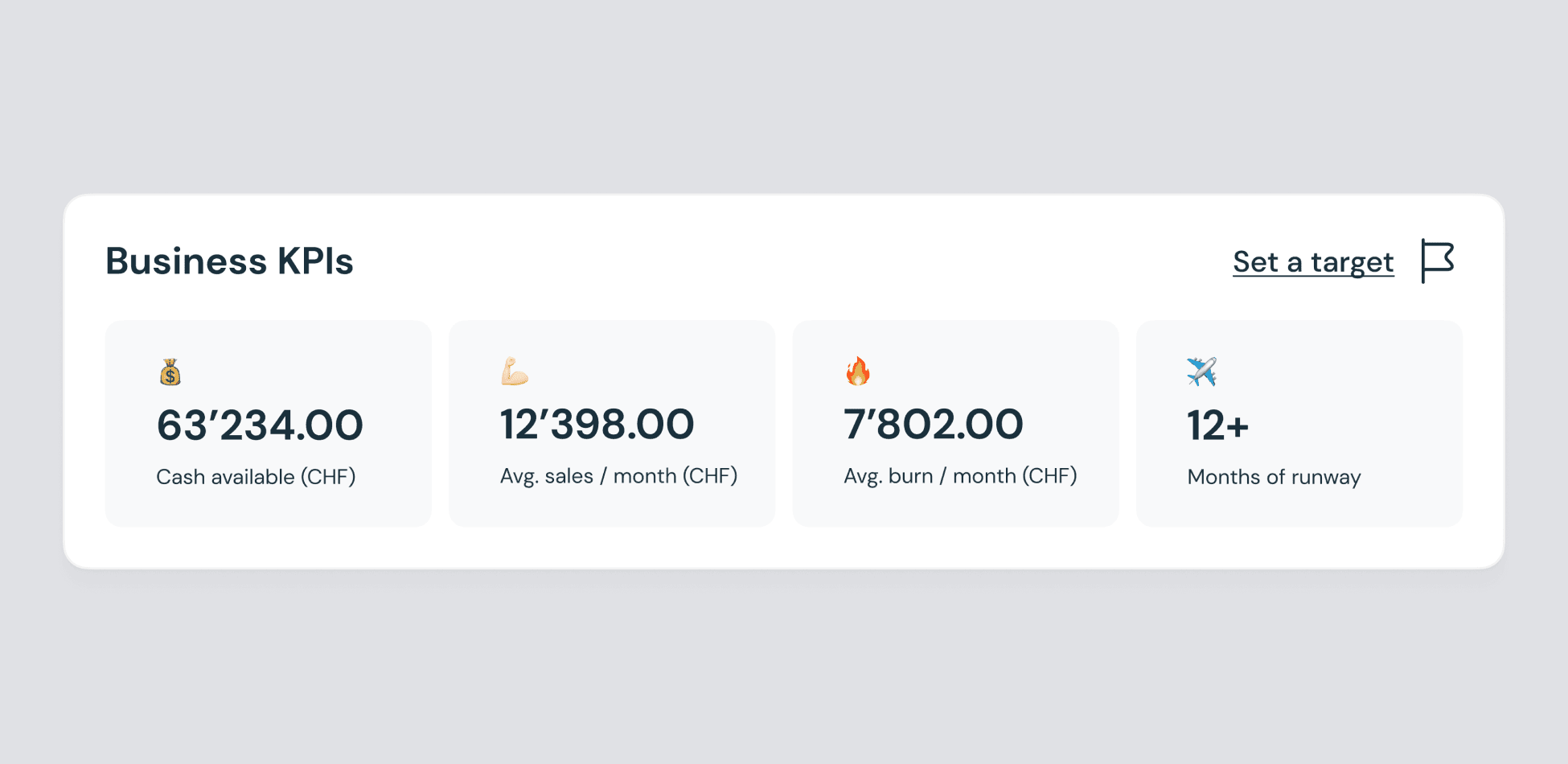Select the Business KPIs heading
The height and width of the screenshot is (764, 1568).
[x=229, y=261]
